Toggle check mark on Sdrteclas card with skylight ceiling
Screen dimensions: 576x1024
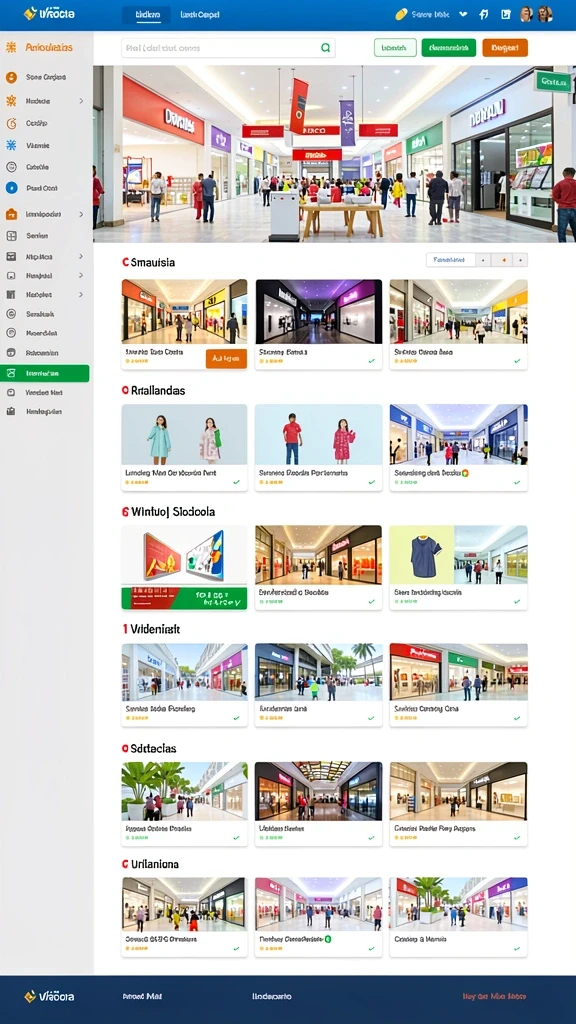coord(372,838)
